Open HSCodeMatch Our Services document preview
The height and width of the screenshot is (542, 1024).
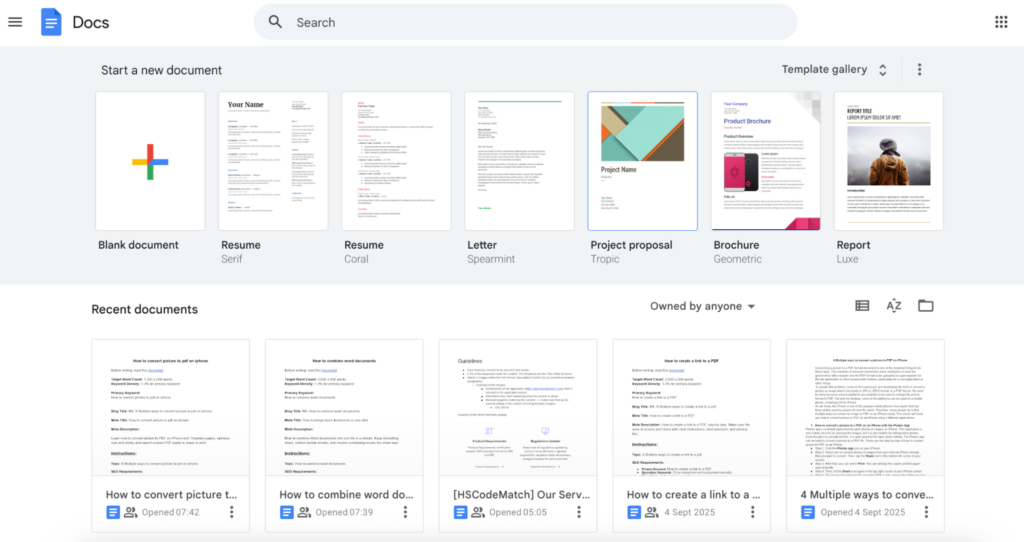pyautogui.click(x=518, y=407)
